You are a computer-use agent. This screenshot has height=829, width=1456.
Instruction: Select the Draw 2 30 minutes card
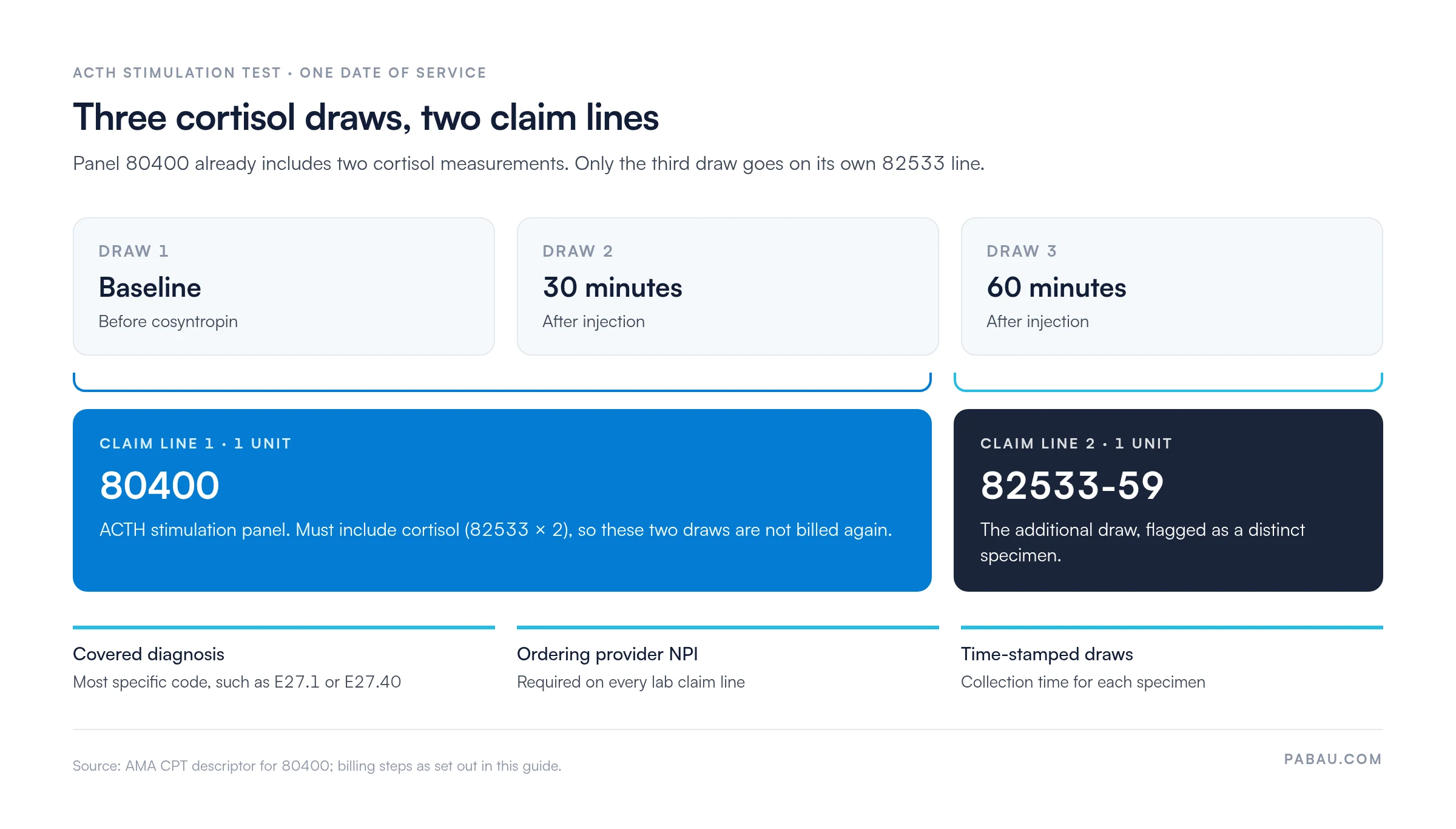click(x=728, y=286)
